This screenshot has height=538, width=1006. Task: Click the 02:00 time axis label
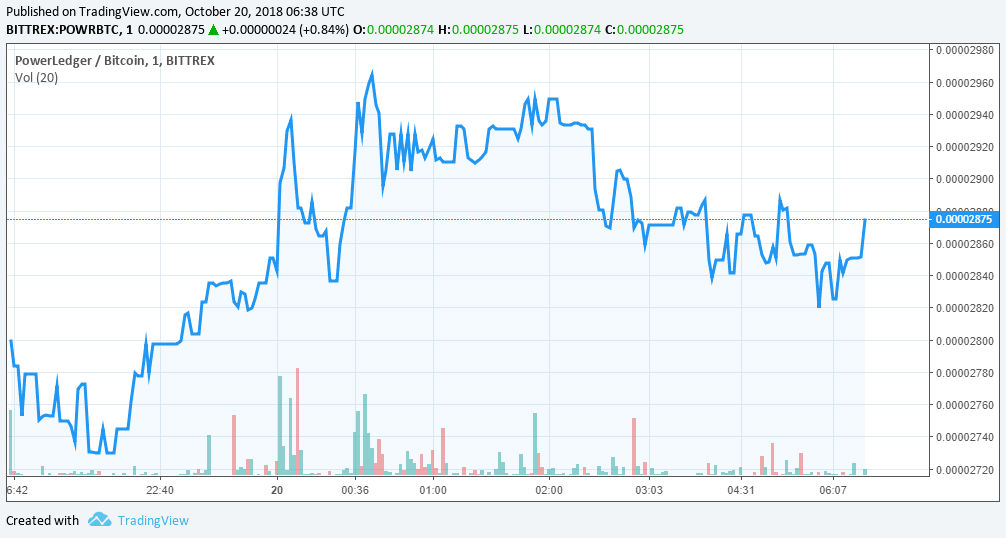(549, 491)
